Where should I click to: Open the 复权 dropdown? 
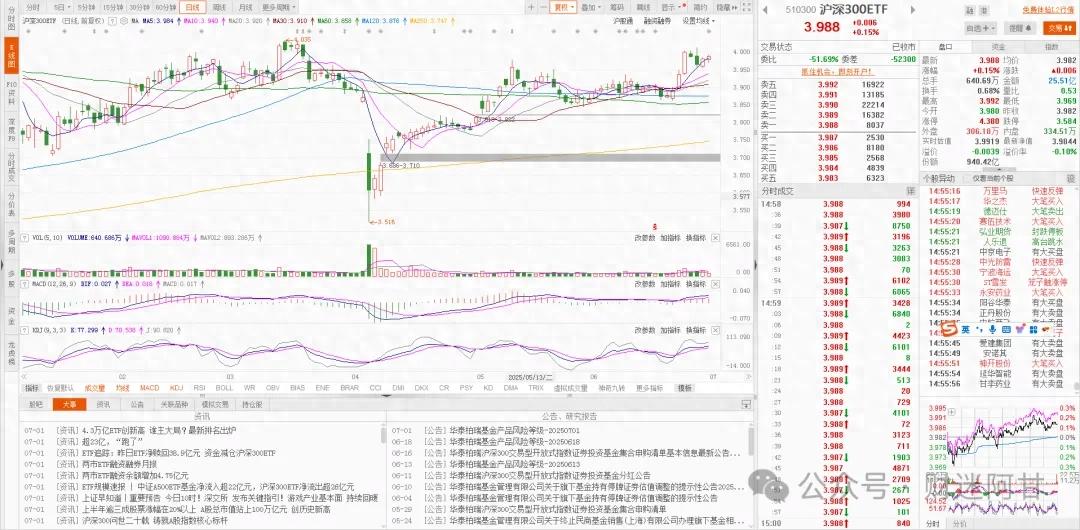[564, 7]
